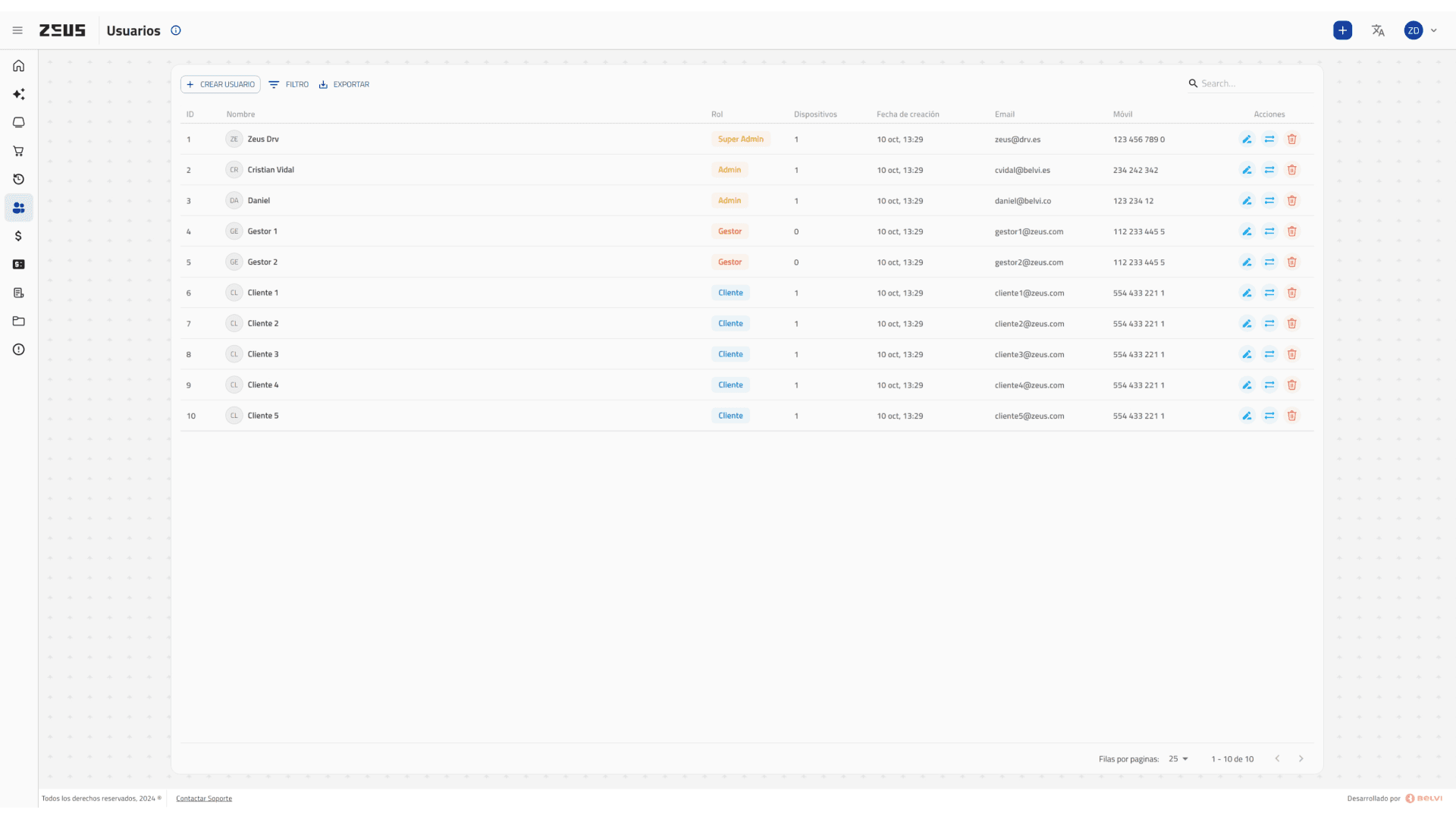The height and width of the screenshot is (819, 1456).
Task: Open the FILTRO filter panel
Action: (289, 84)
